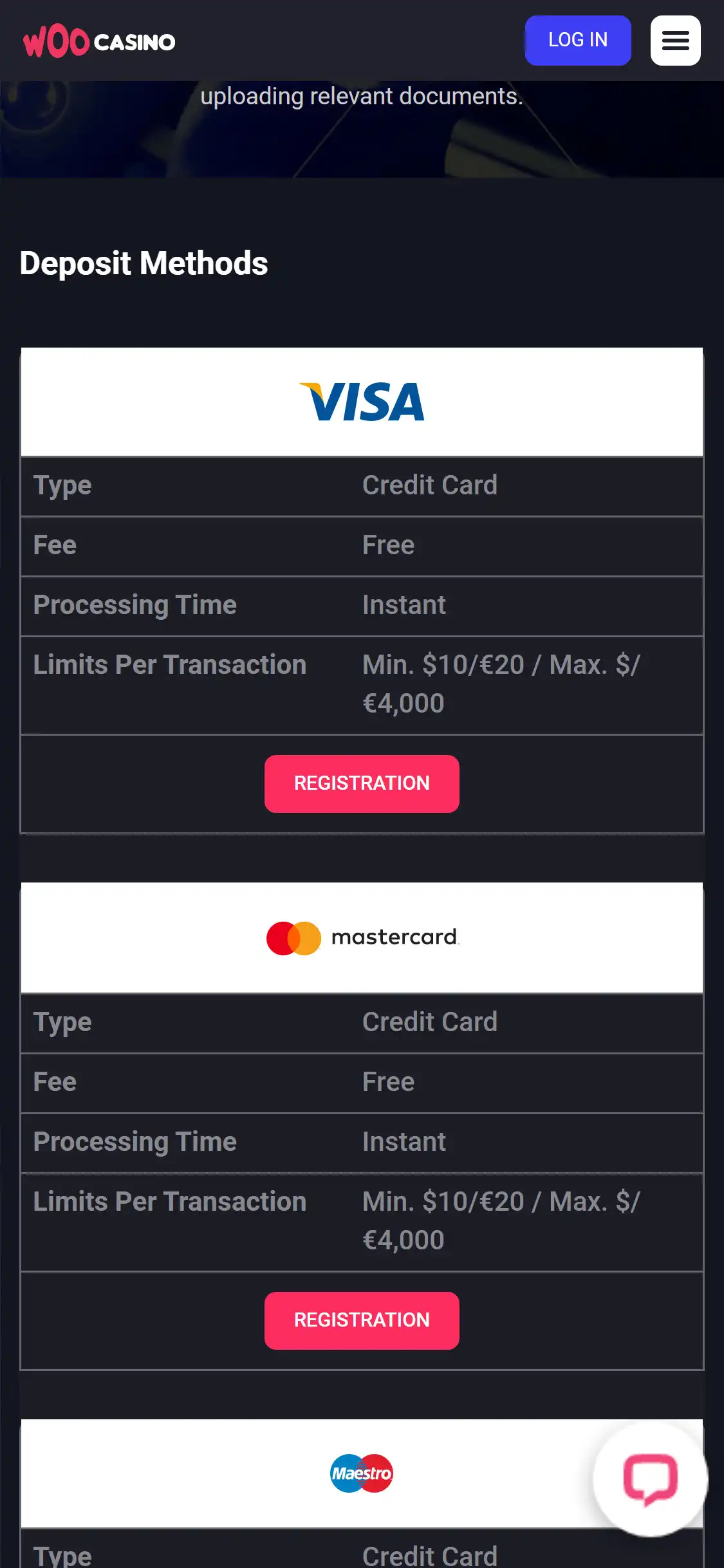Image resolution: width=724 pixels, height=1568 pixels.
Task: Click Visa's Limits Per Transaction label
Action: coord(169,665)
